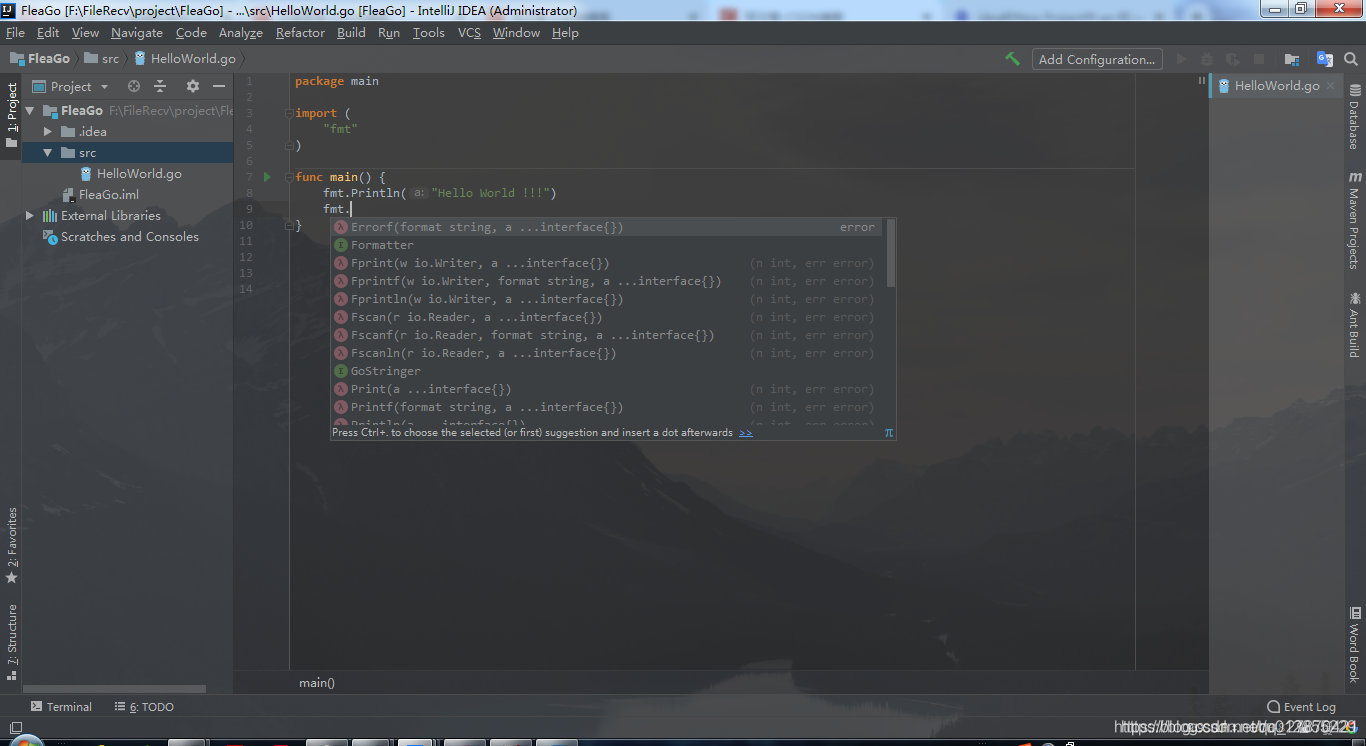Open the Analyze menu

point(241,33)
